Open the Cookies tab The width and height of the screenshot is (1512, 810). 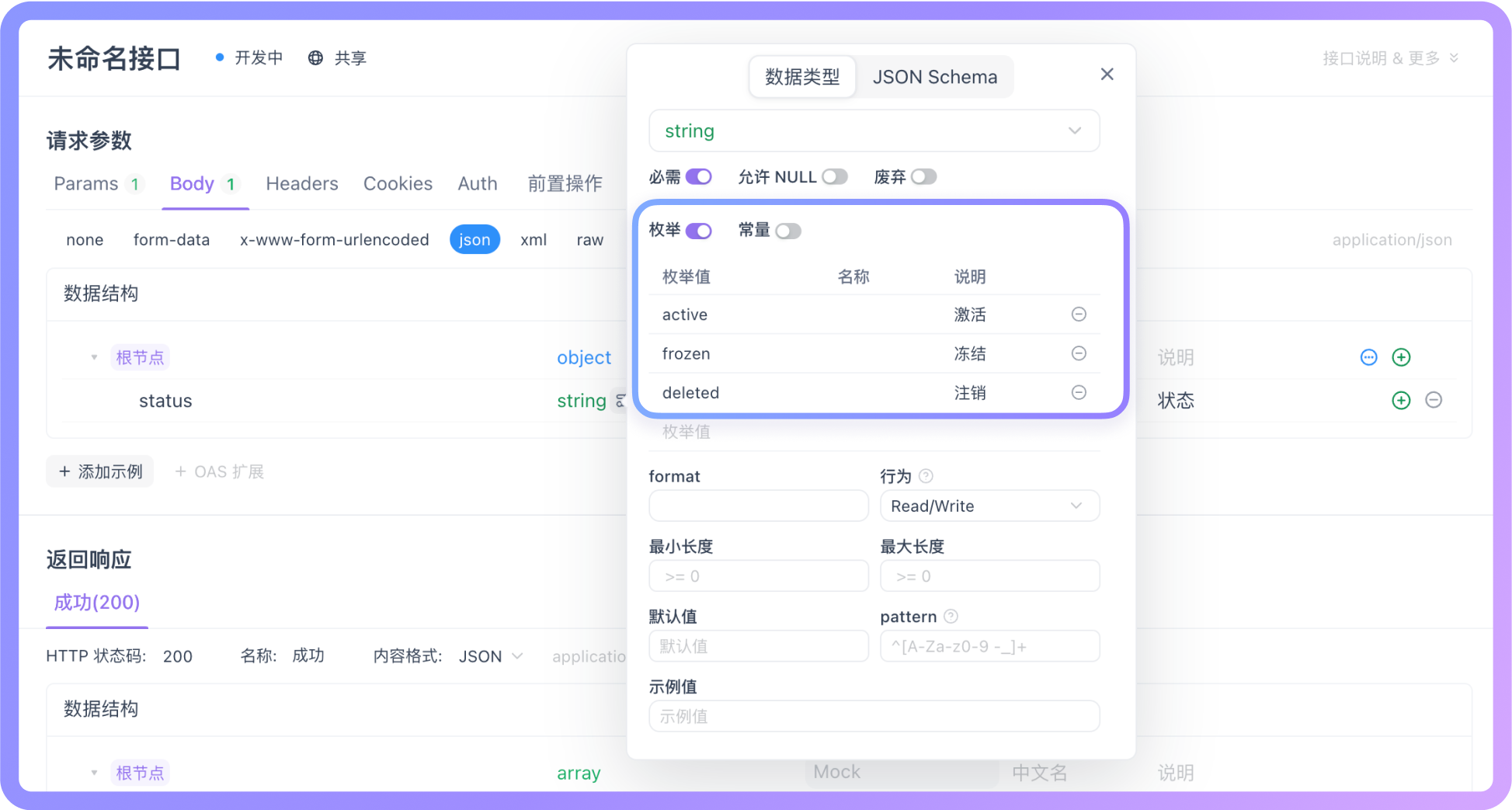tap(398, 184)
